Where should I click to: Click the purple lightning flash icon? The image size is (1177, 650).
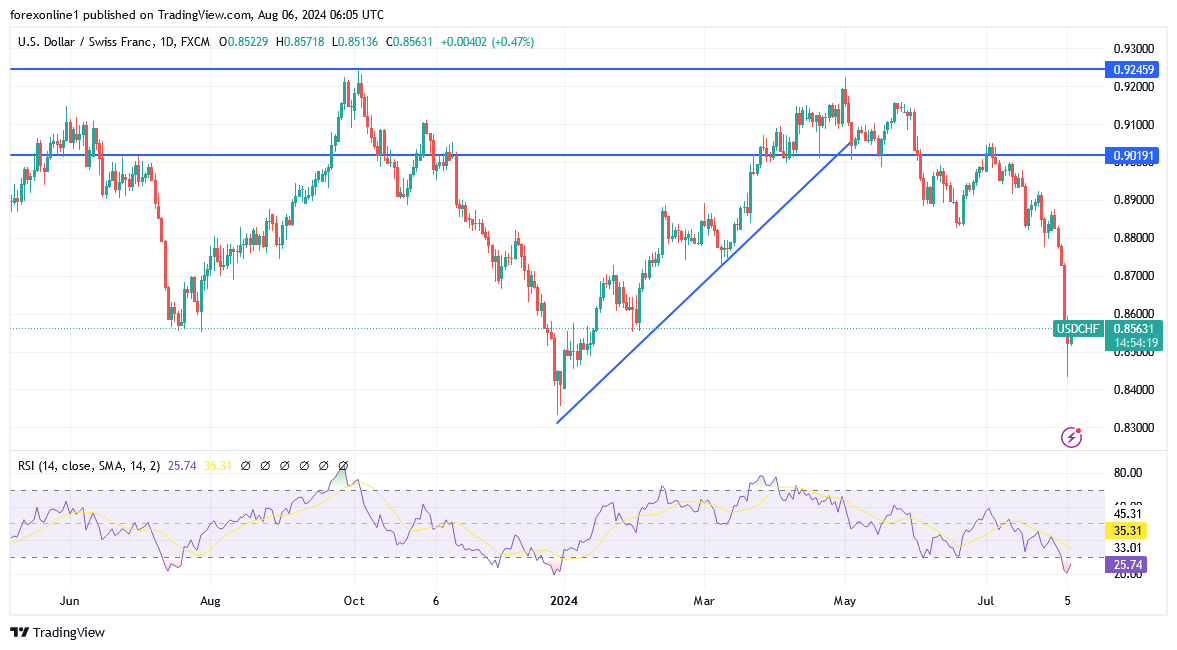(1071, 437)
